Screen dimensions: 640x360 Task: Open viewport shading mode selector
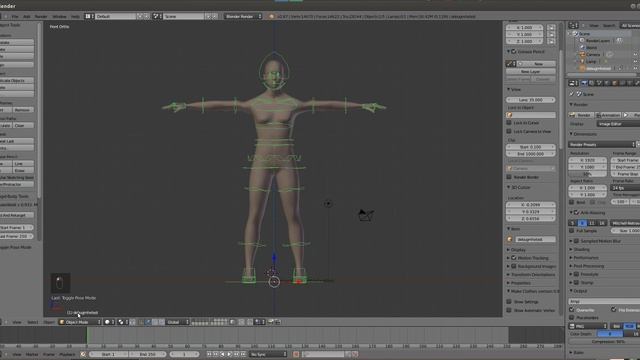[109, 322]
